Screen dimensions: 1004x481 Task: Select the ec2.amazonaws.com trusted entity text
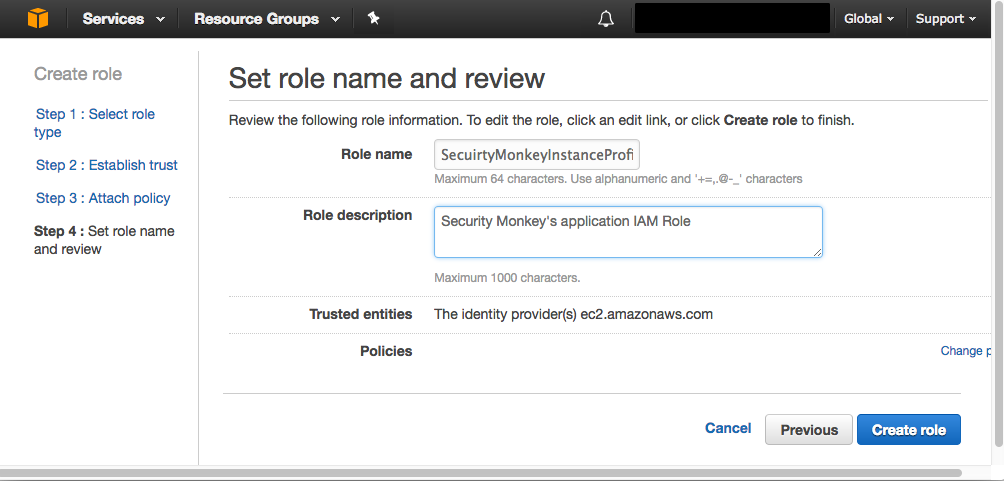pyautogui.click(x=646, y=314)
